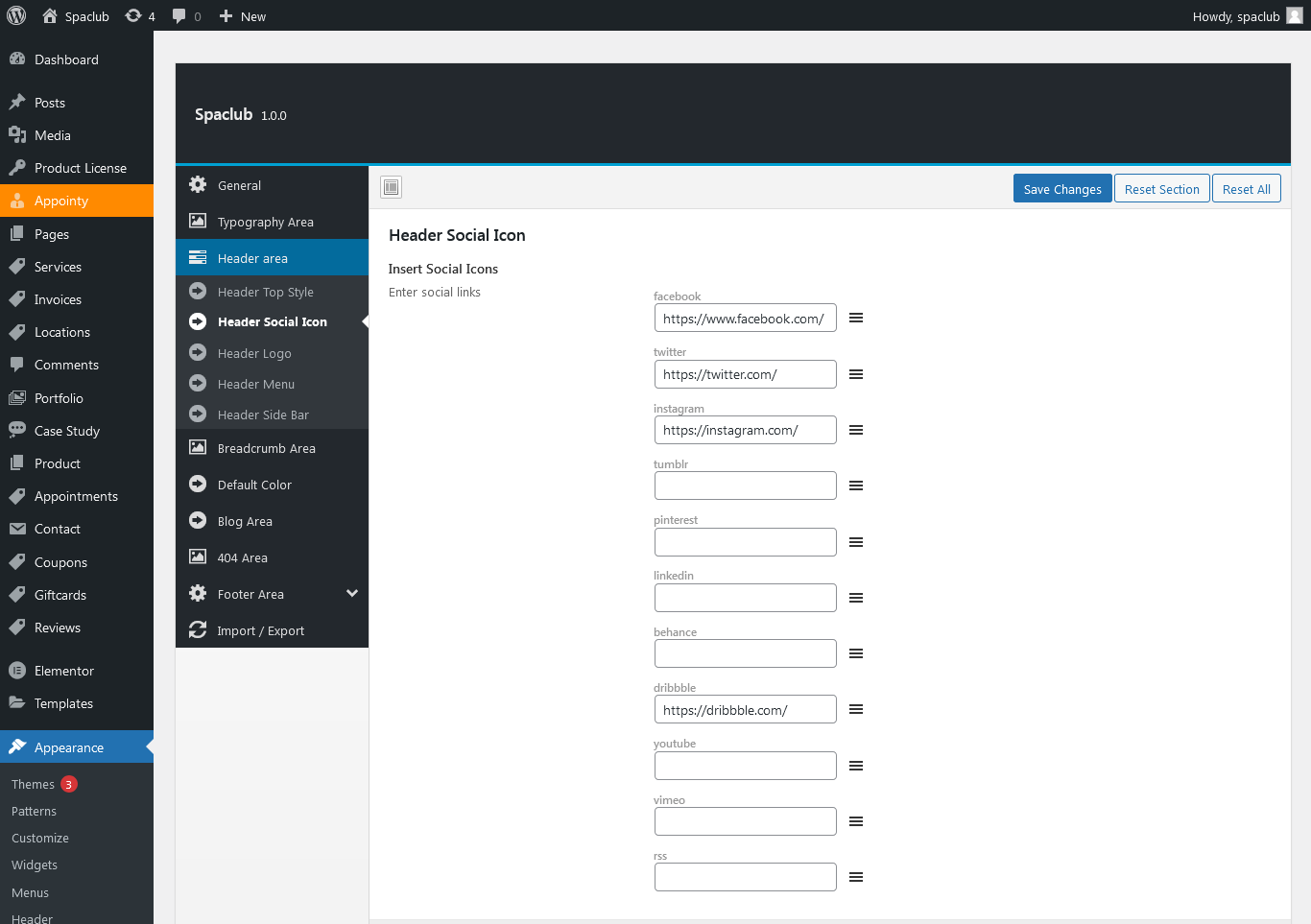Click the plus New icon
Screen dimensions: 1311x924
tap(226, 15)
